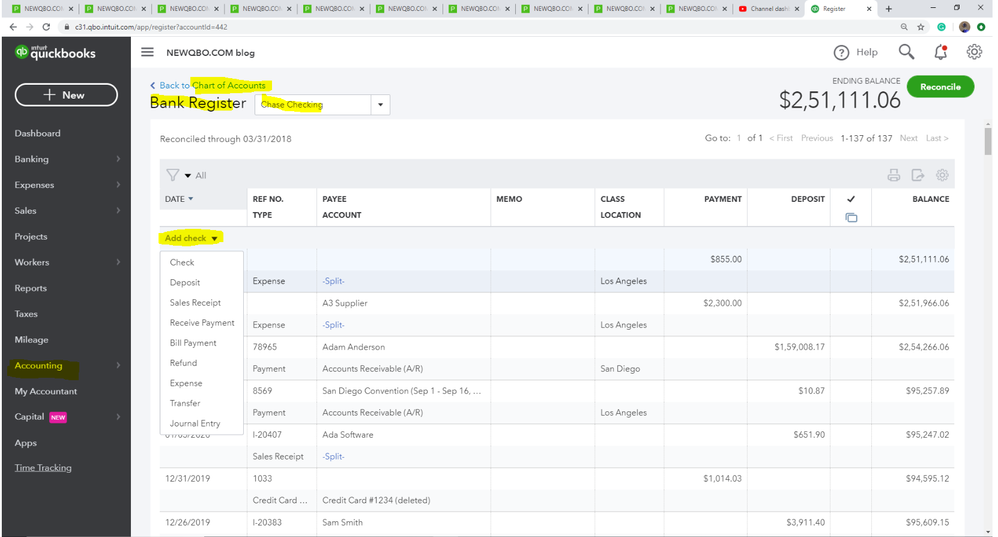Open the Chase Checking account dropdown
Image resolution: width=998 pixels, height=537 pixels.
380,104
